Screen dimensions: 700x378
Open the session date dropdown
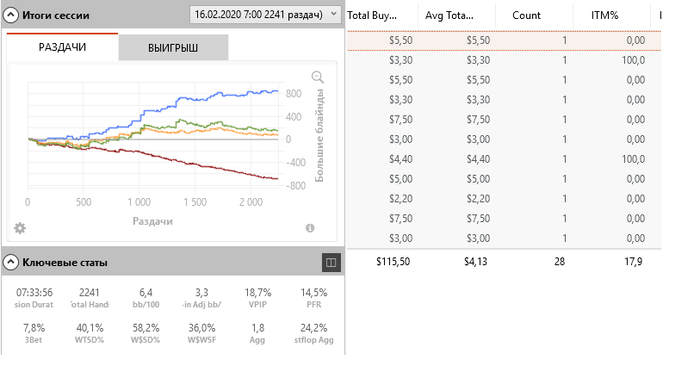tap(265, 15)
